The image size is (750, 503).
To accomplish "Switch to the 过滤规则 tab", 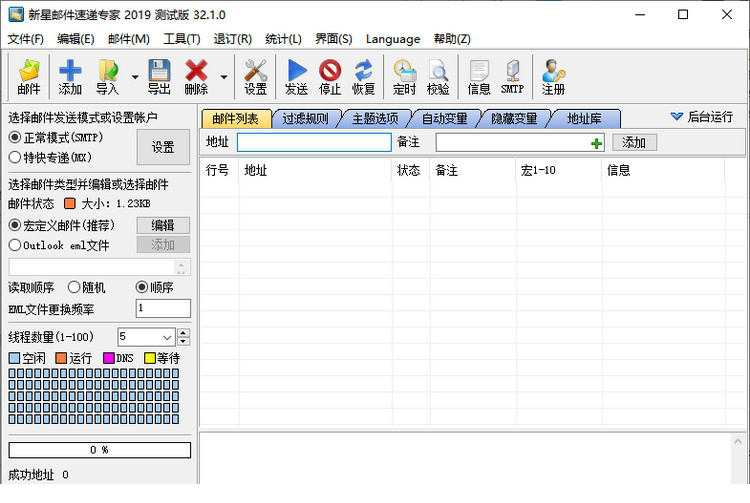I will pos(306,119).
